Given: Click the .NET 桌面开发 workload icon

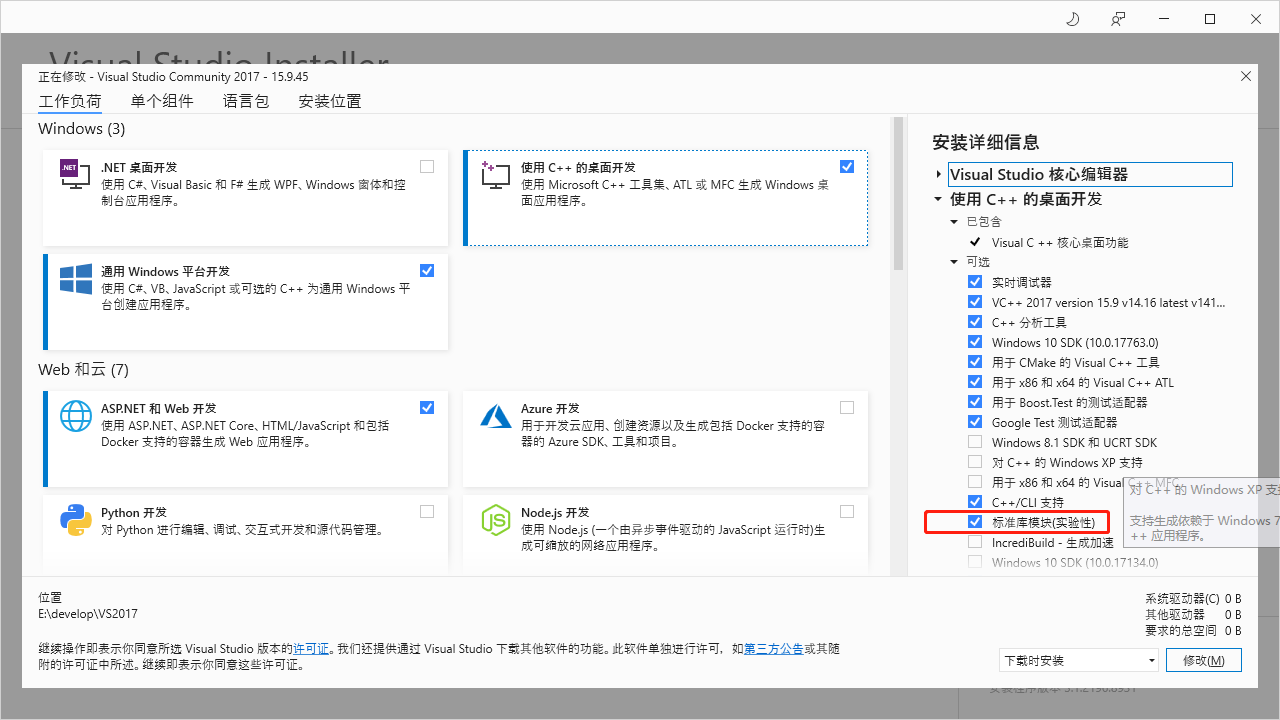Looking at the screenshot, I should [75, 174].
